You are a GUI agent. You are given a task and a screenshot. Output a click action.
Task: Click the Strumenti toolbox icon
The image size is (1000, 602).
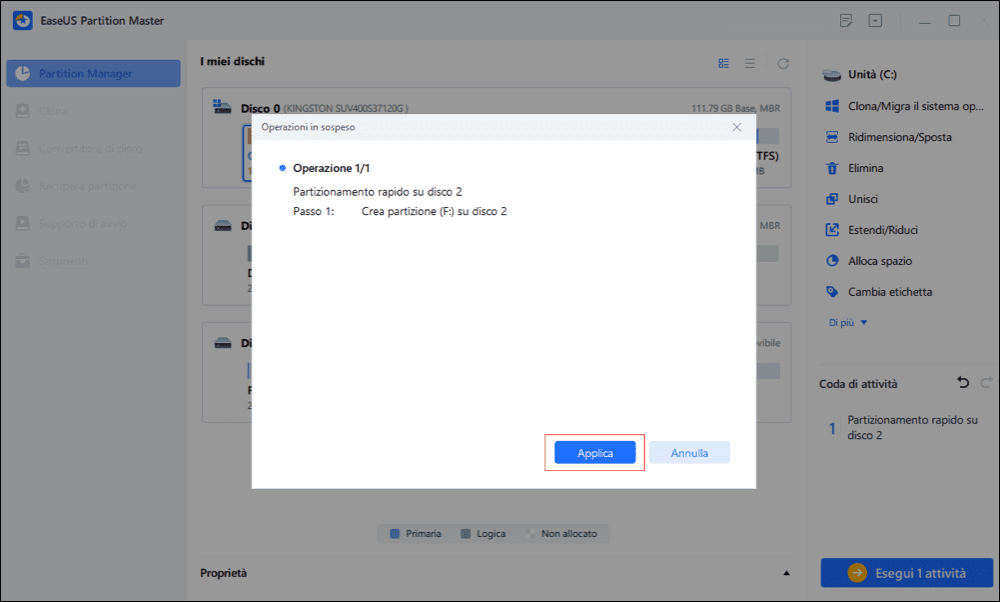coord(23,261)
